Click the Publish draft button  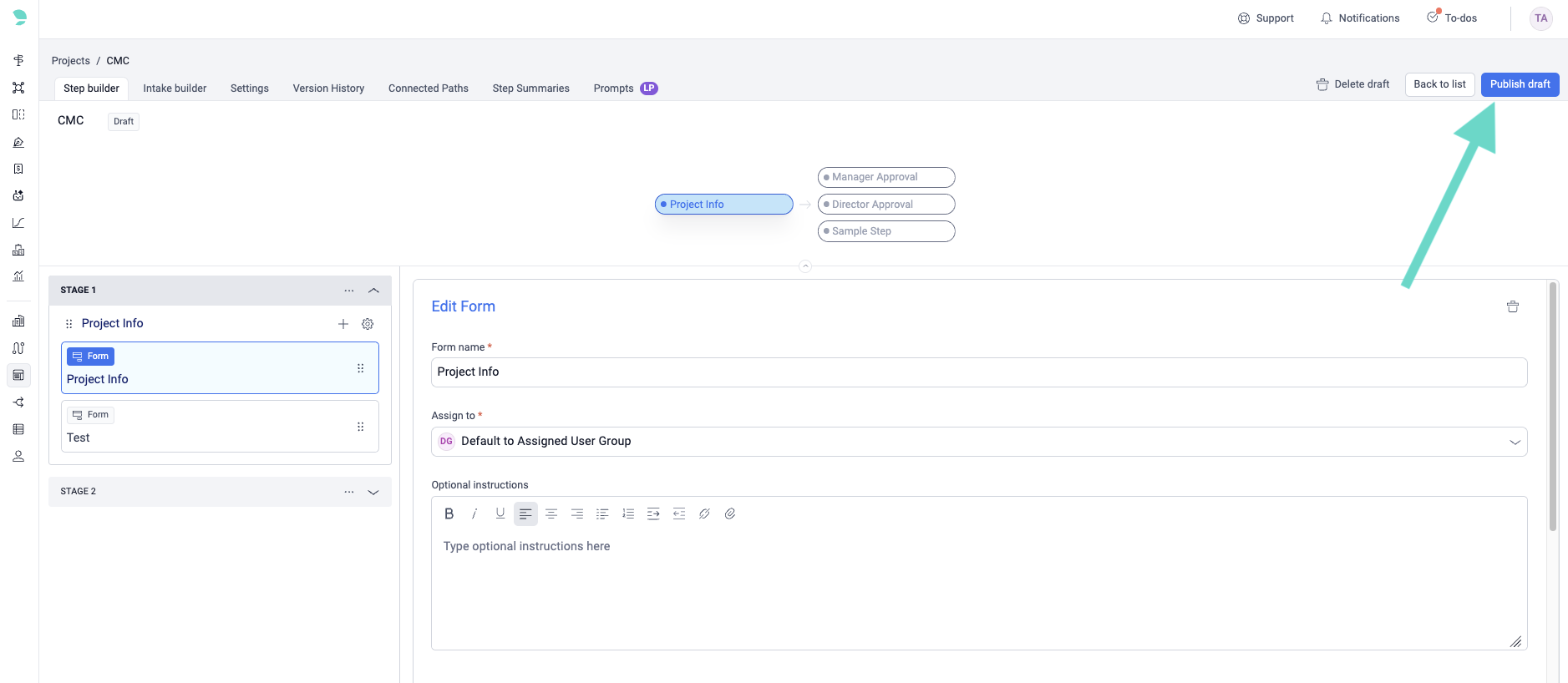click(x=1520, y=84)
